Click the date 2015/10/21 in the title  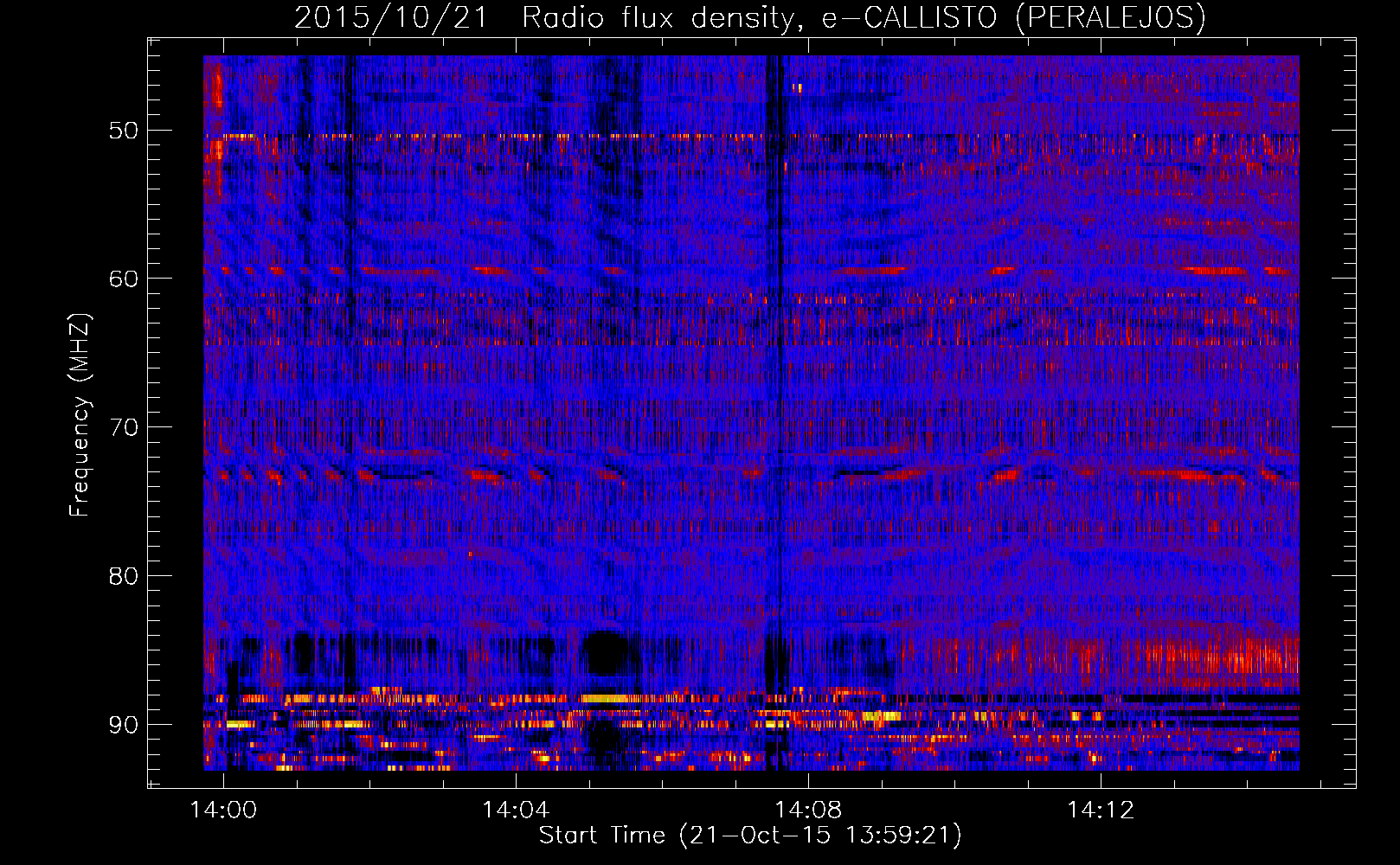pyautogui.click(x=391, y=17)
